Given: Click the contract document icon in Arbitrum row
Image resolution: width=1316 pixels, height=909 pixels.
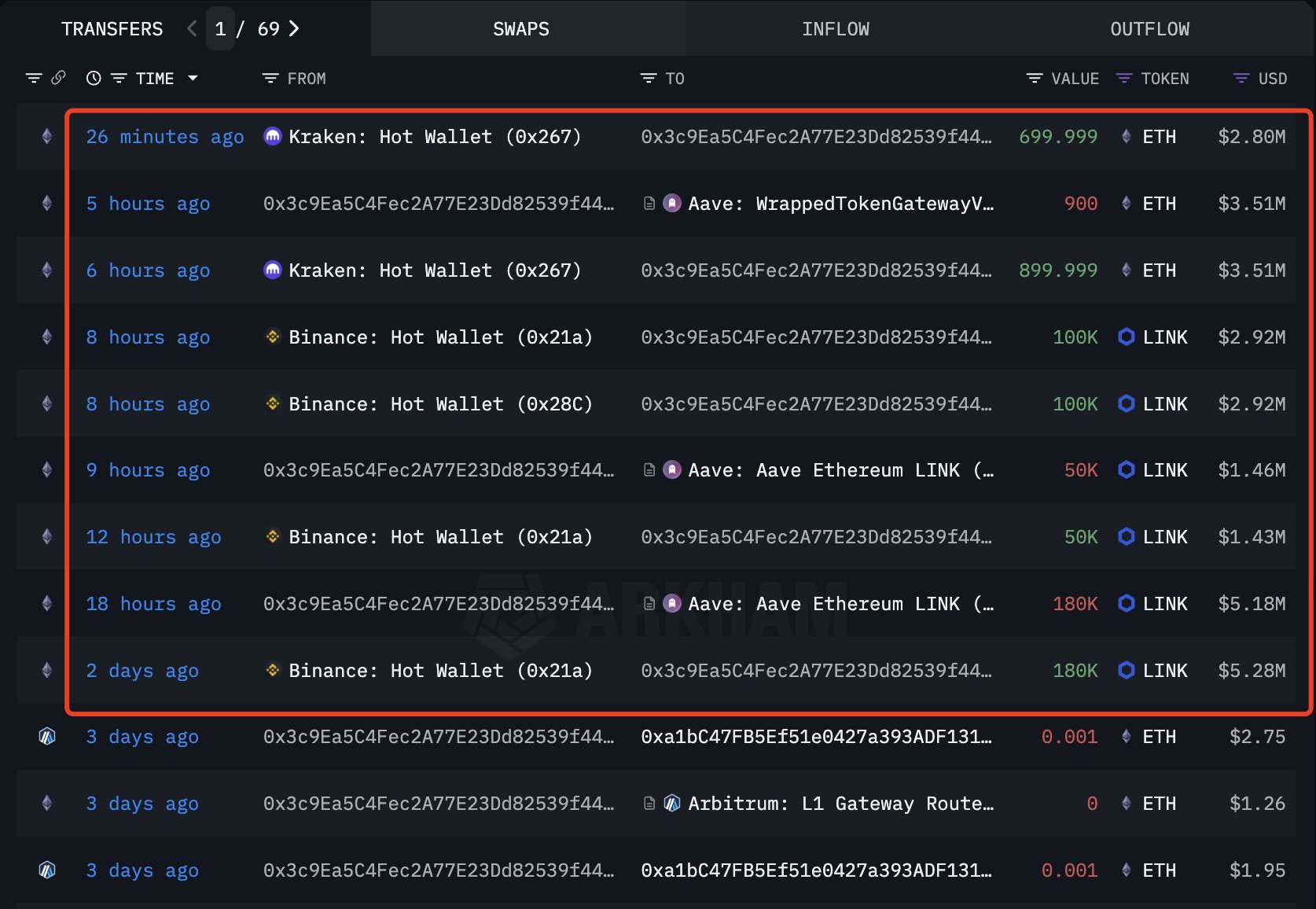Looking at the screenshot, I should coord(649,804).
